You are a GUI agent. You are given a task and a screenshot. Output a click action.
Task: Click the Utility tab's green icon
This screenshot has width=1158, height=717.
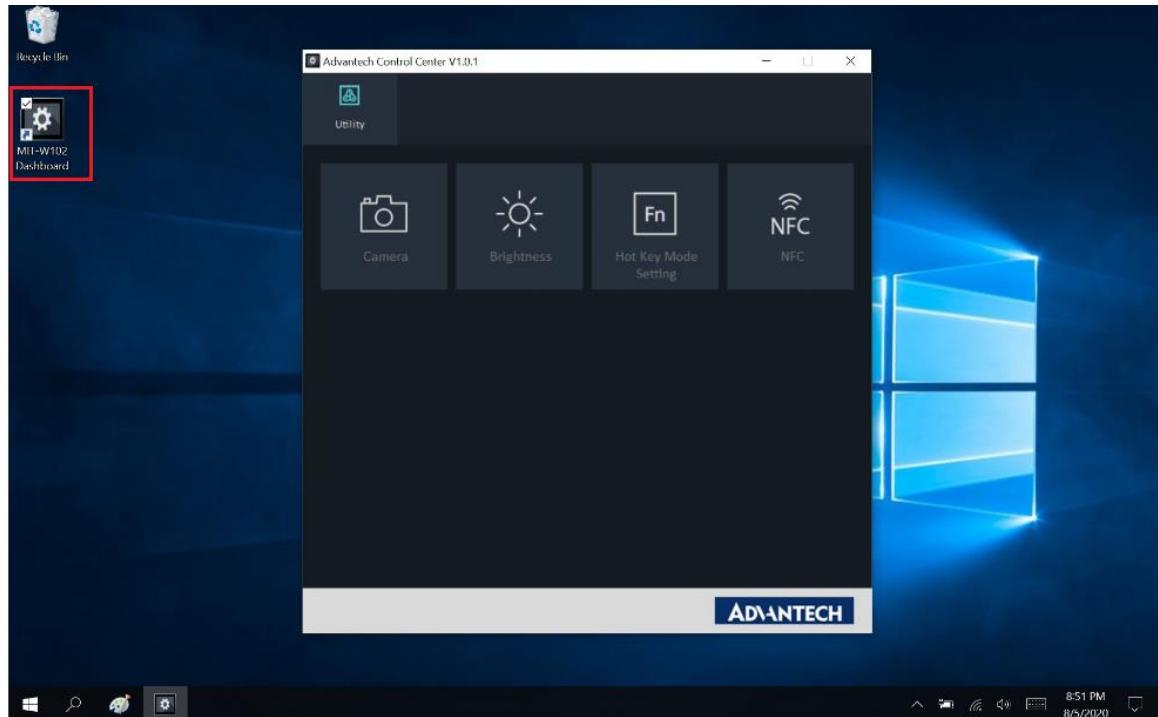(348, 93)
